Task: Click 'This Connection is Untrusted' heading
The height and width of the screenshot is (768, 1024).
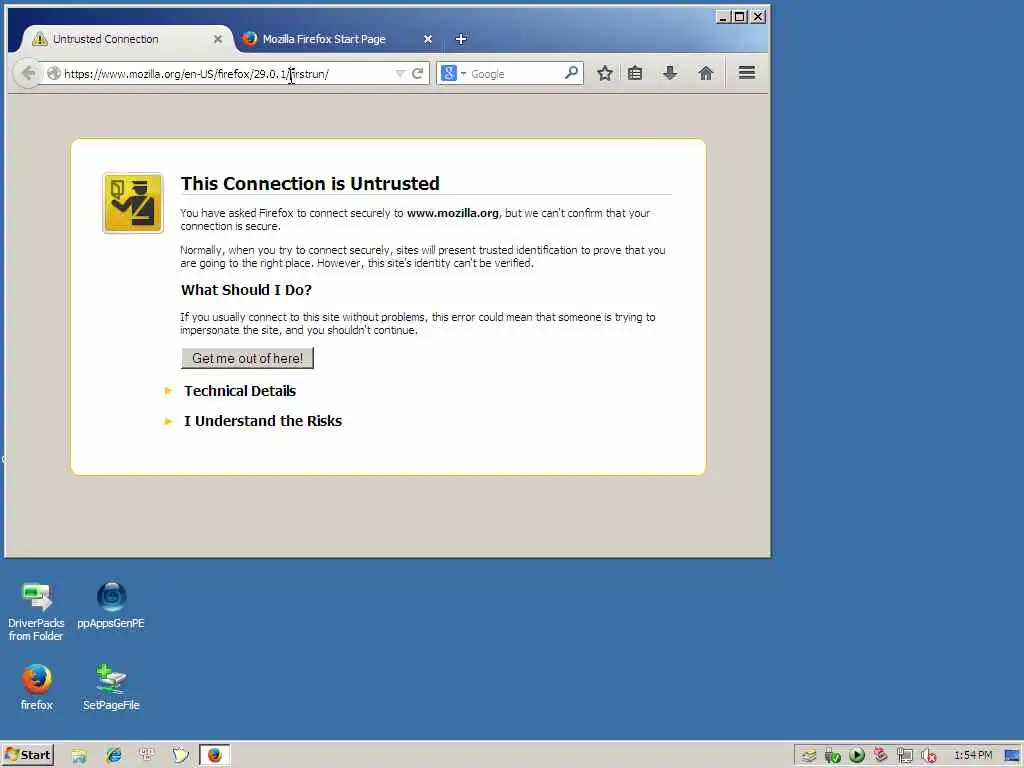Action: pos(310,184)
